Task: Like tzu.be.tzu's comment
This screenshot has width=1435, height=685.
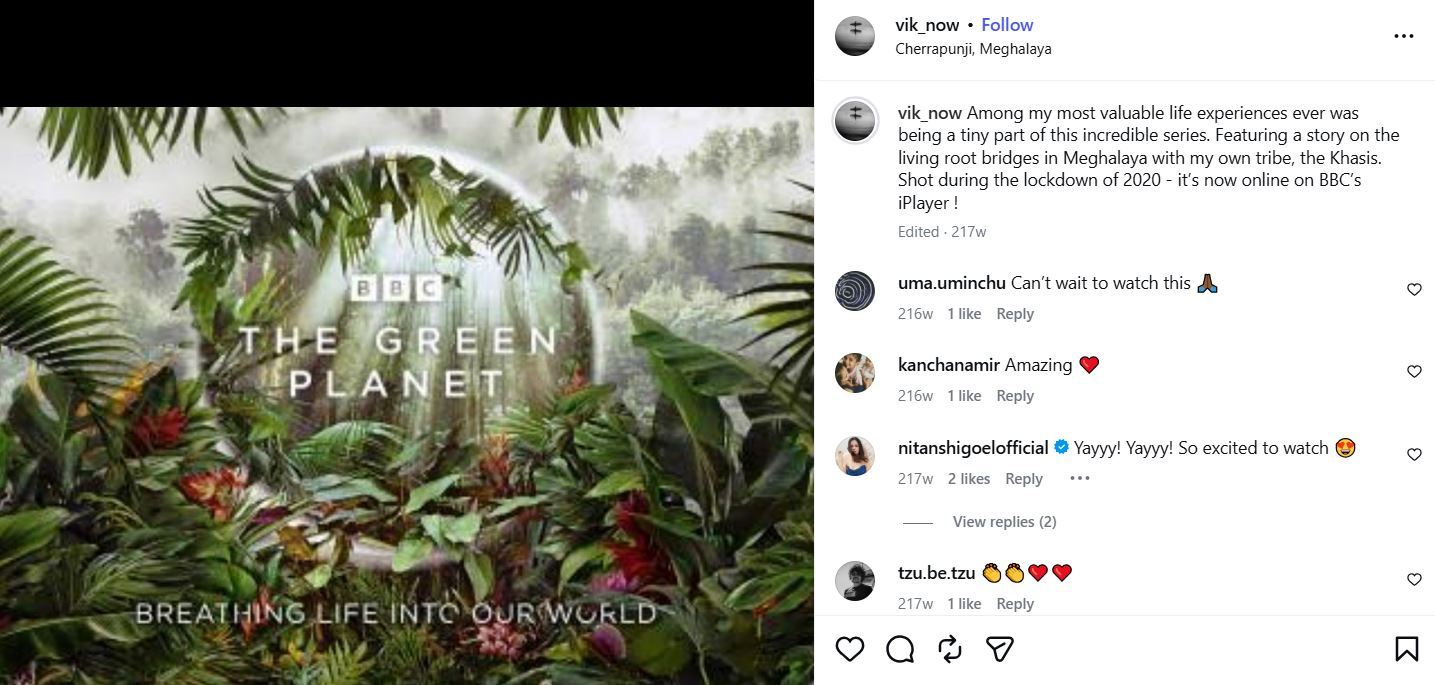Action: 1414,580
